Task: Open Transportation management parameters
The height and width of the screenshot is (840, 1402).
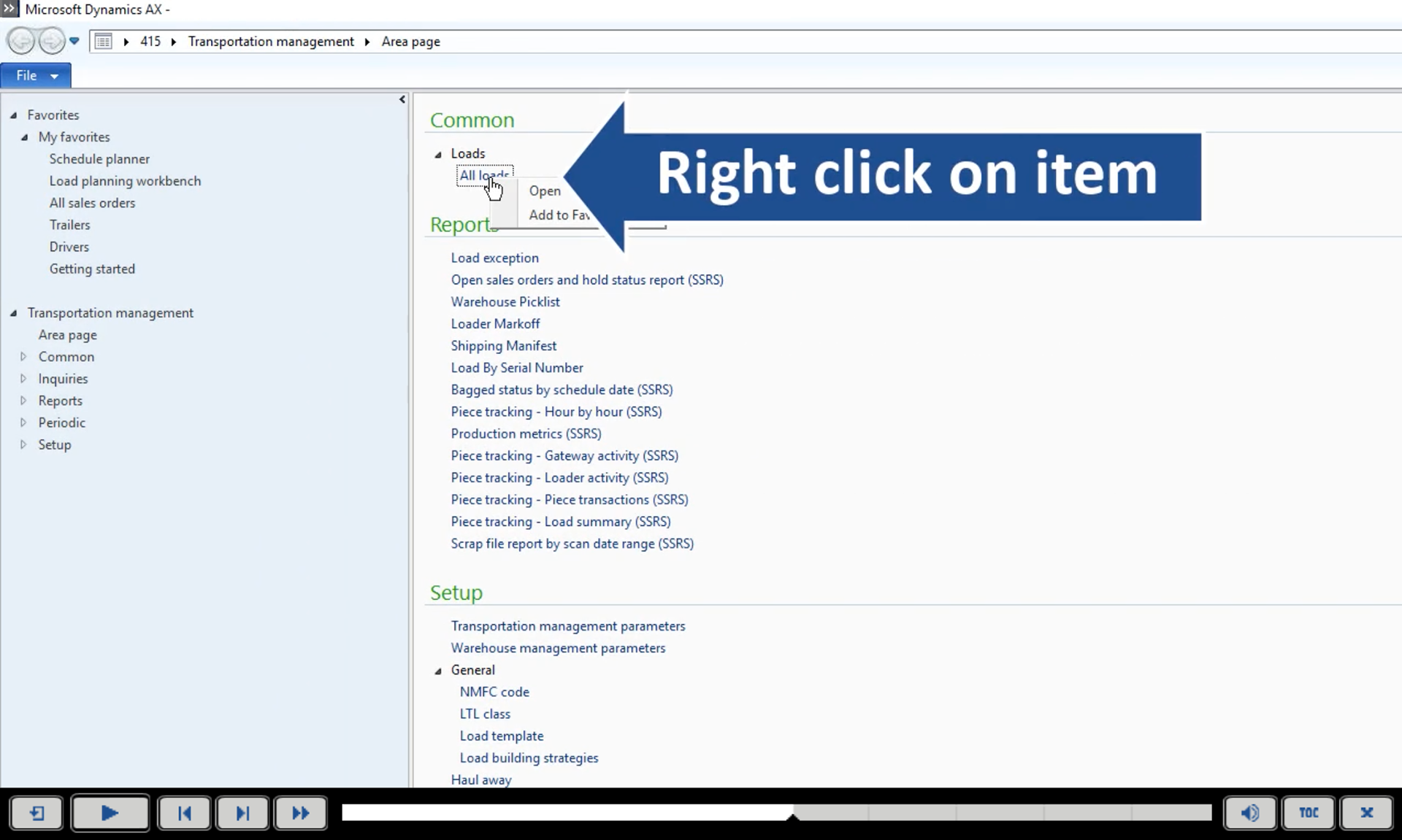Action: (x=568, y=625)
